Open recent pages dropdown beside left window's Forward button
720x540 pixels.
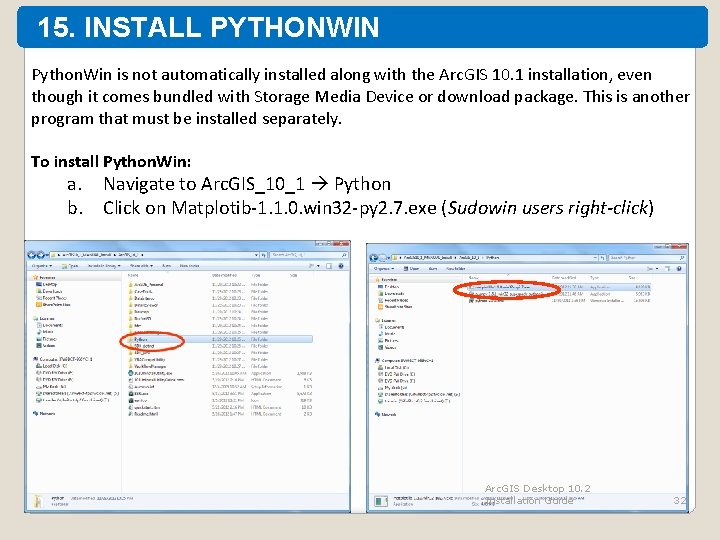click(47, 255)
